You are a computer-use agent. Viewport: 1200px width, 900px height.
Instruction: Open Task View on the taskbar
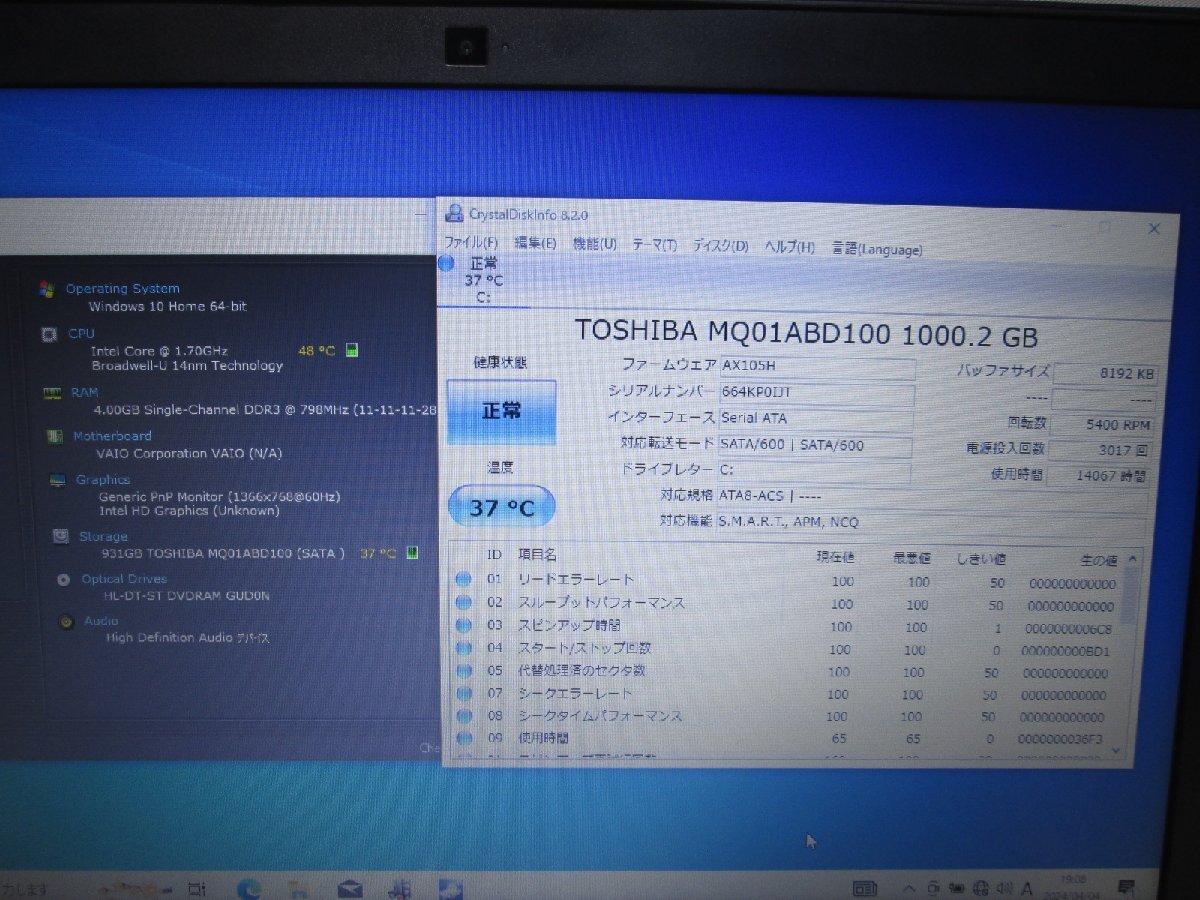pyautogui.click(x=197, y=887)
